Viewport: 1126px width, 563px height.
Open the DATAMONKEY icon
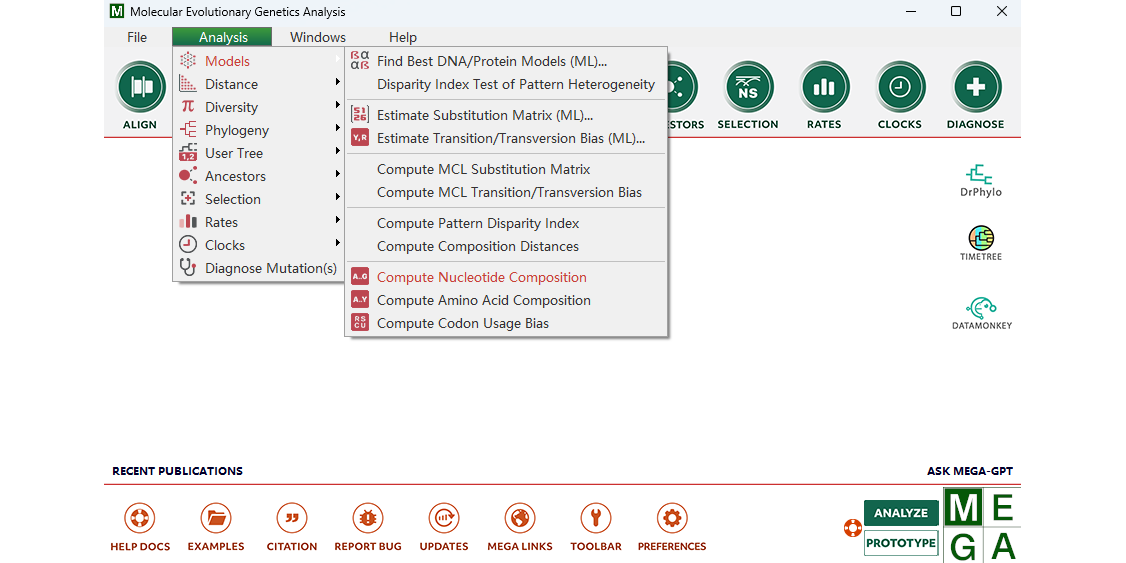pos(981,308)
